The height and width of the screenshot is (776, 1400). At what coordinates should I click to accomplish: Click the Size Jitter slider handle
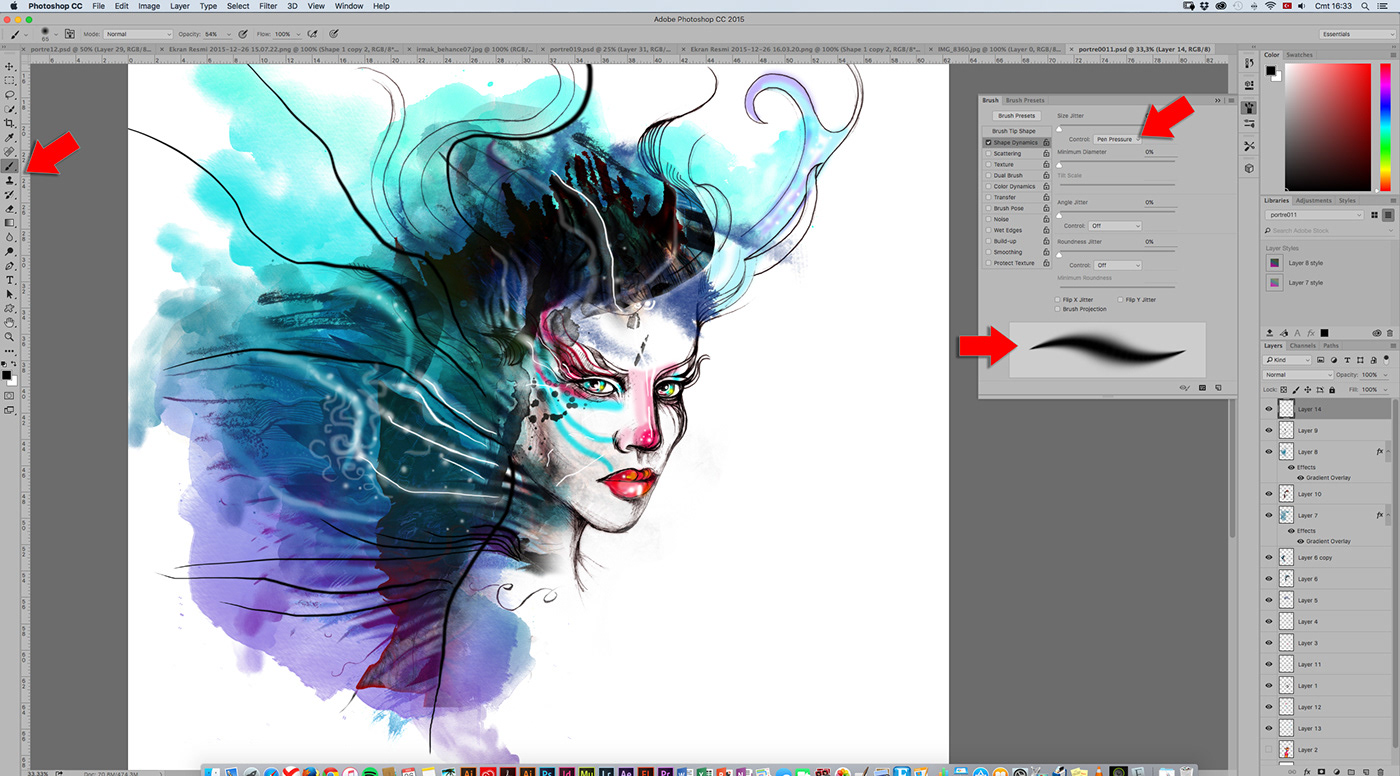coord(1059,129)
